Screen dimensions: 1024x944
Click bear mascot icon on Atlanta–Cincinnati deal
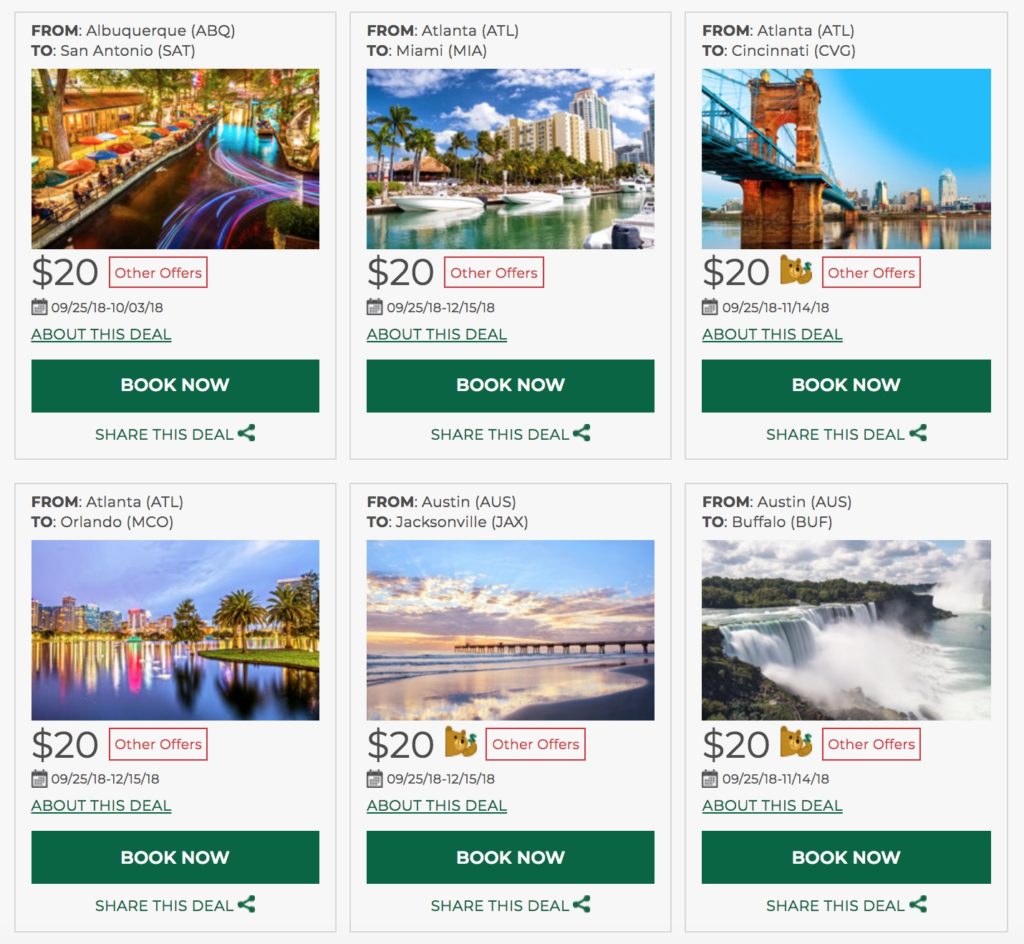point(796,271)
